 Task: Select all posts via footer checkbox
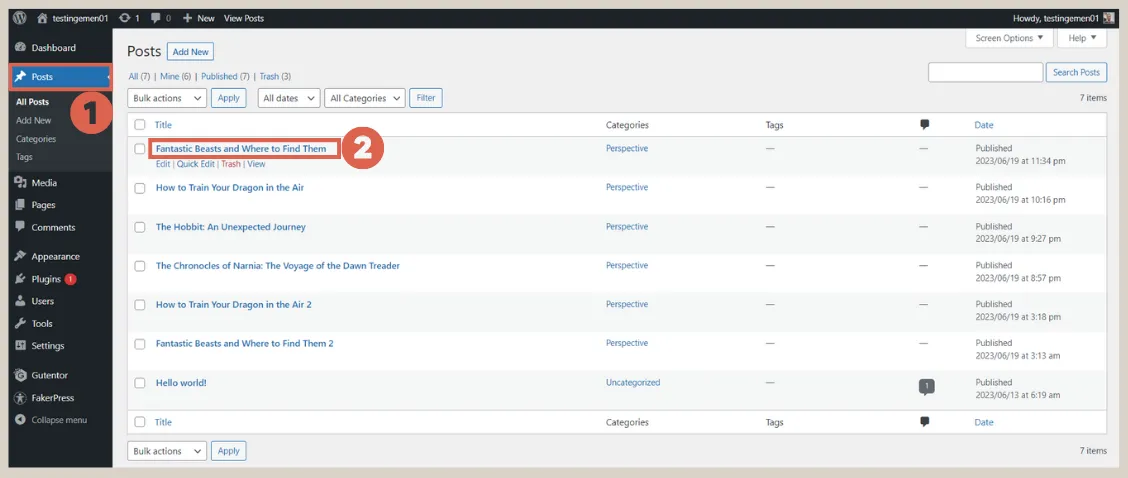pyautogui.click(x=140, y=422)
